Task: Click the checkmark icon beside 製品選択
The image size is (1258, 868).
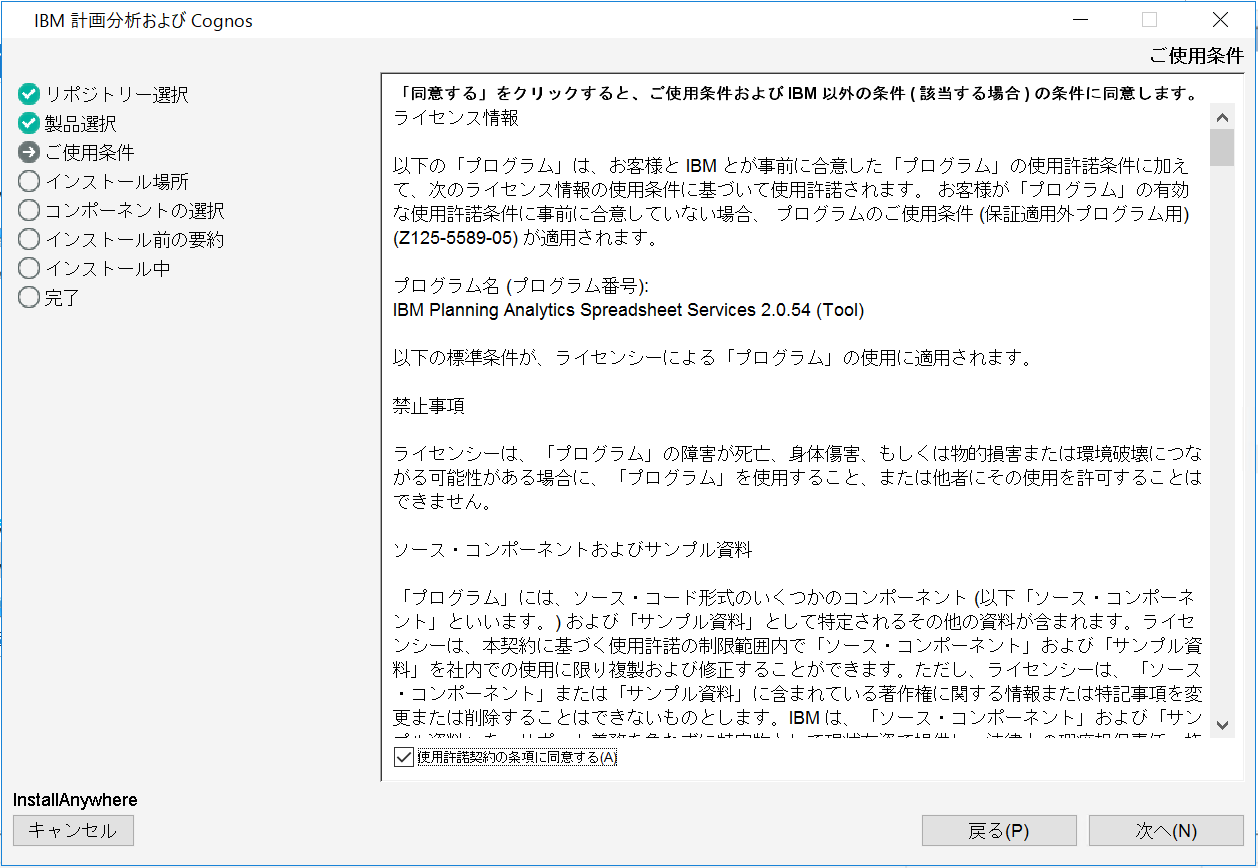Action: pos(29,124)
